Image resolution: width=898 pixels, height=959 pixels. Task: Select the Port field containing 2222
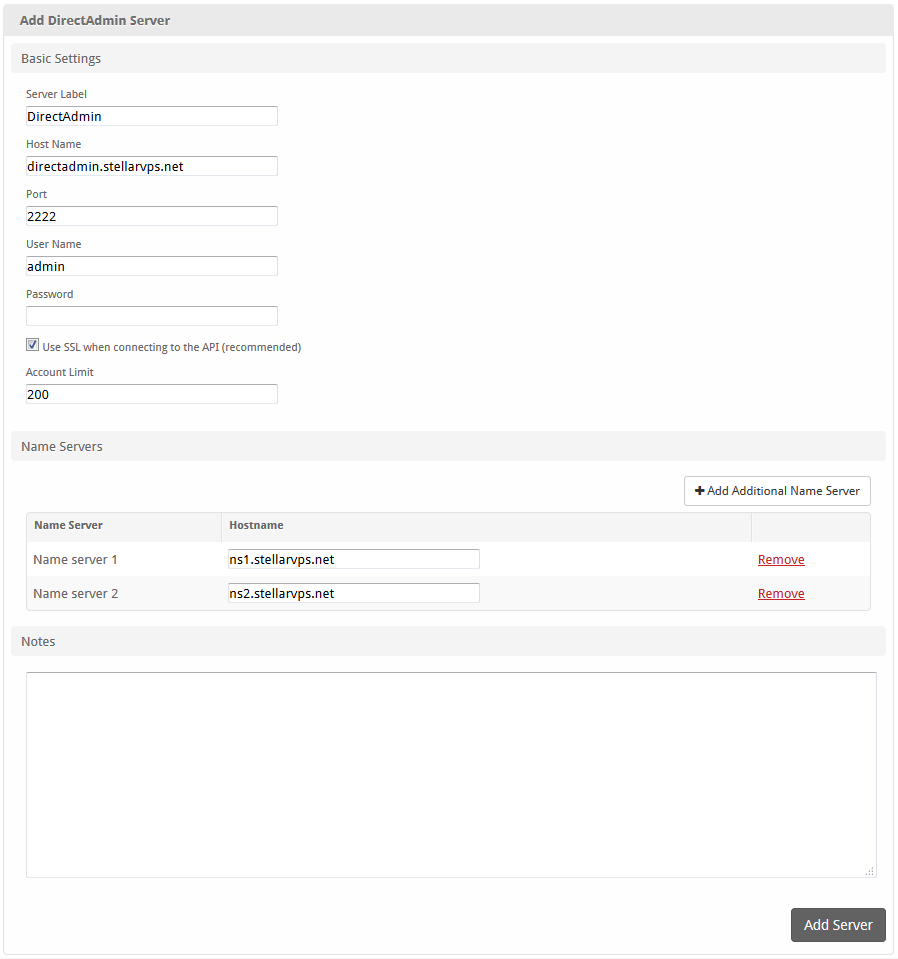[x=151, y=216]
